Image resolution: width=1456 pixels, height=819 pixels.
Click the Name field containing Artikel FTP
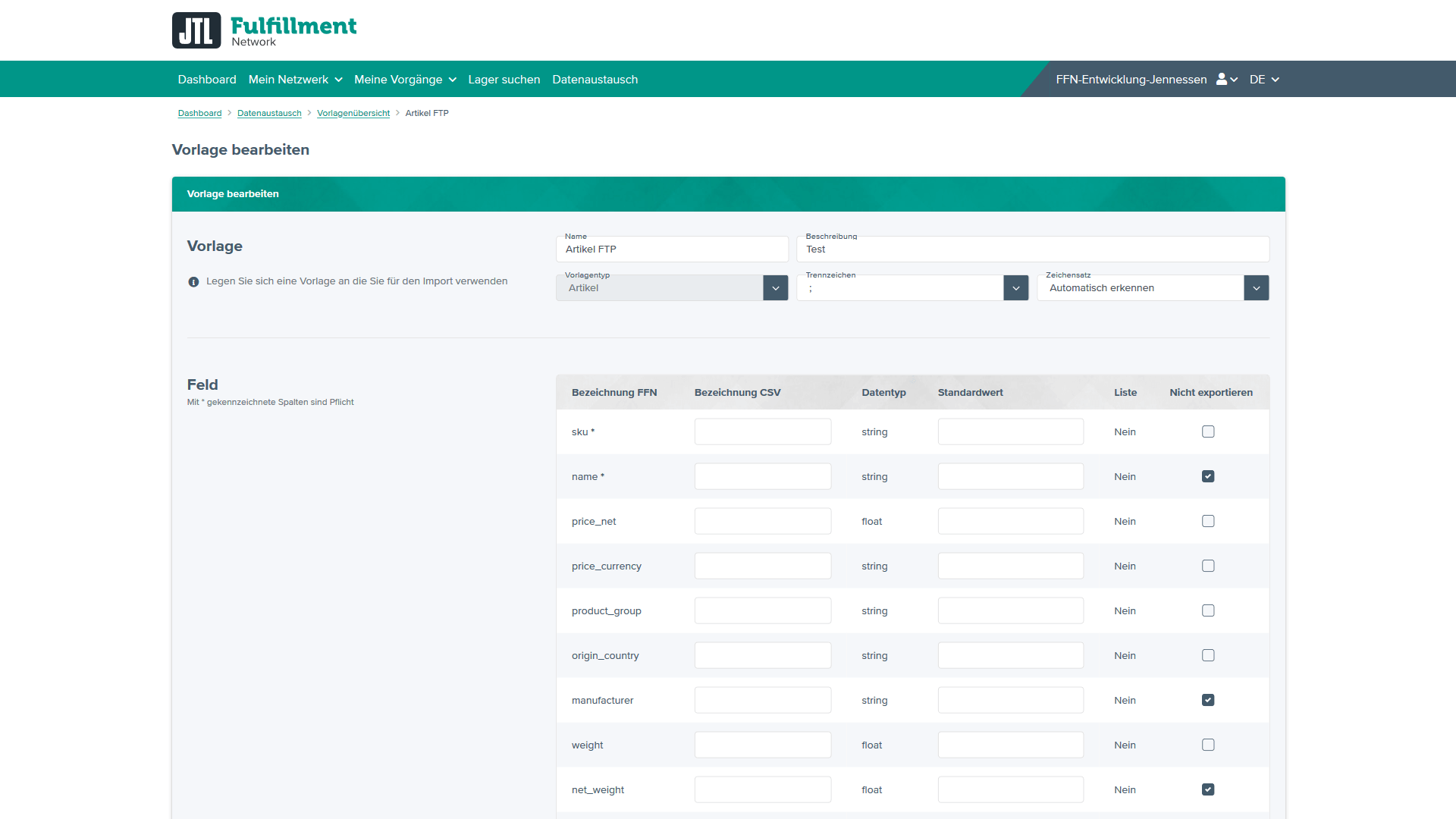(x=672, y=249)
